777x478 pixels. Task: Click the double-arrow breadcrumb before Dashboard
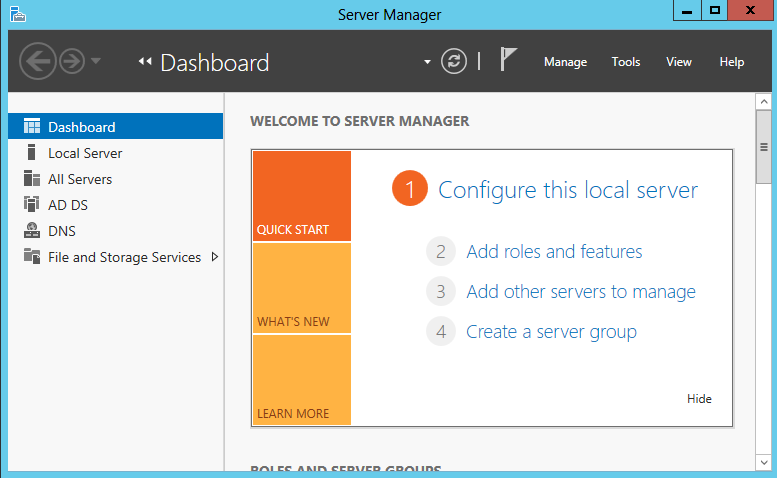click(145, 61)
